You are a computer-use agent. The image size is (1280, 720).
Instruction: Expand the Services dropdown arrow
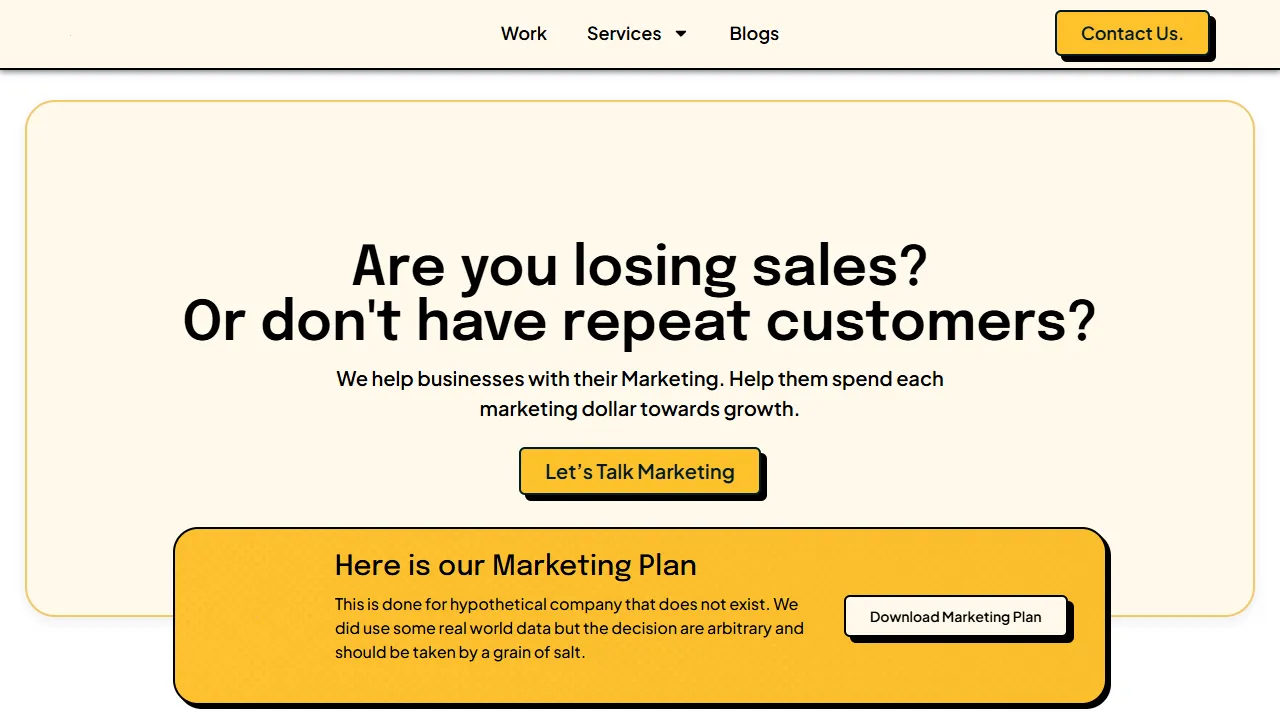(x=681, y=34)
